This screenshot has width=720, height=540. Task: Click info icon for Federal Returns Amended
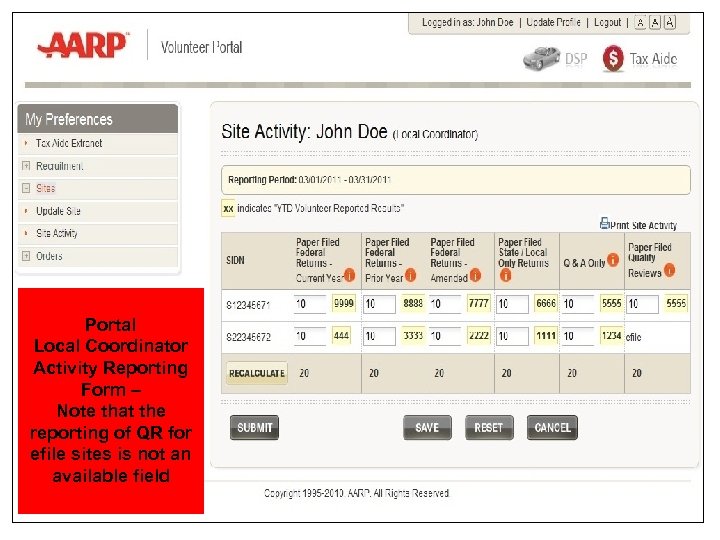pyautogui.click(x=475, y=275)
